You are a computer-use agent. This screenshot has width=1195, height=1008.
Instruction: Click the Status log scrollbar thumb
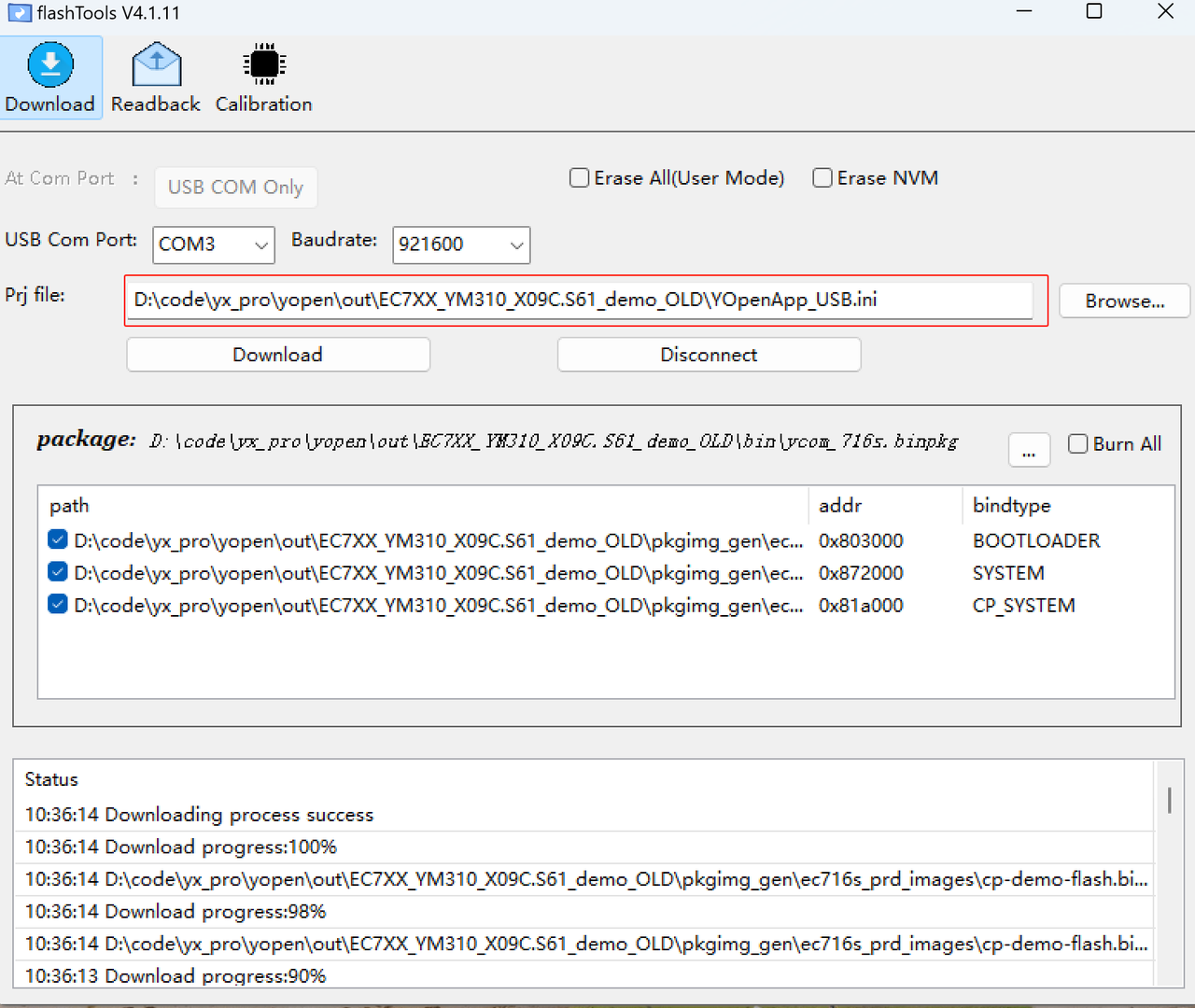click(x=1169, y=800)
